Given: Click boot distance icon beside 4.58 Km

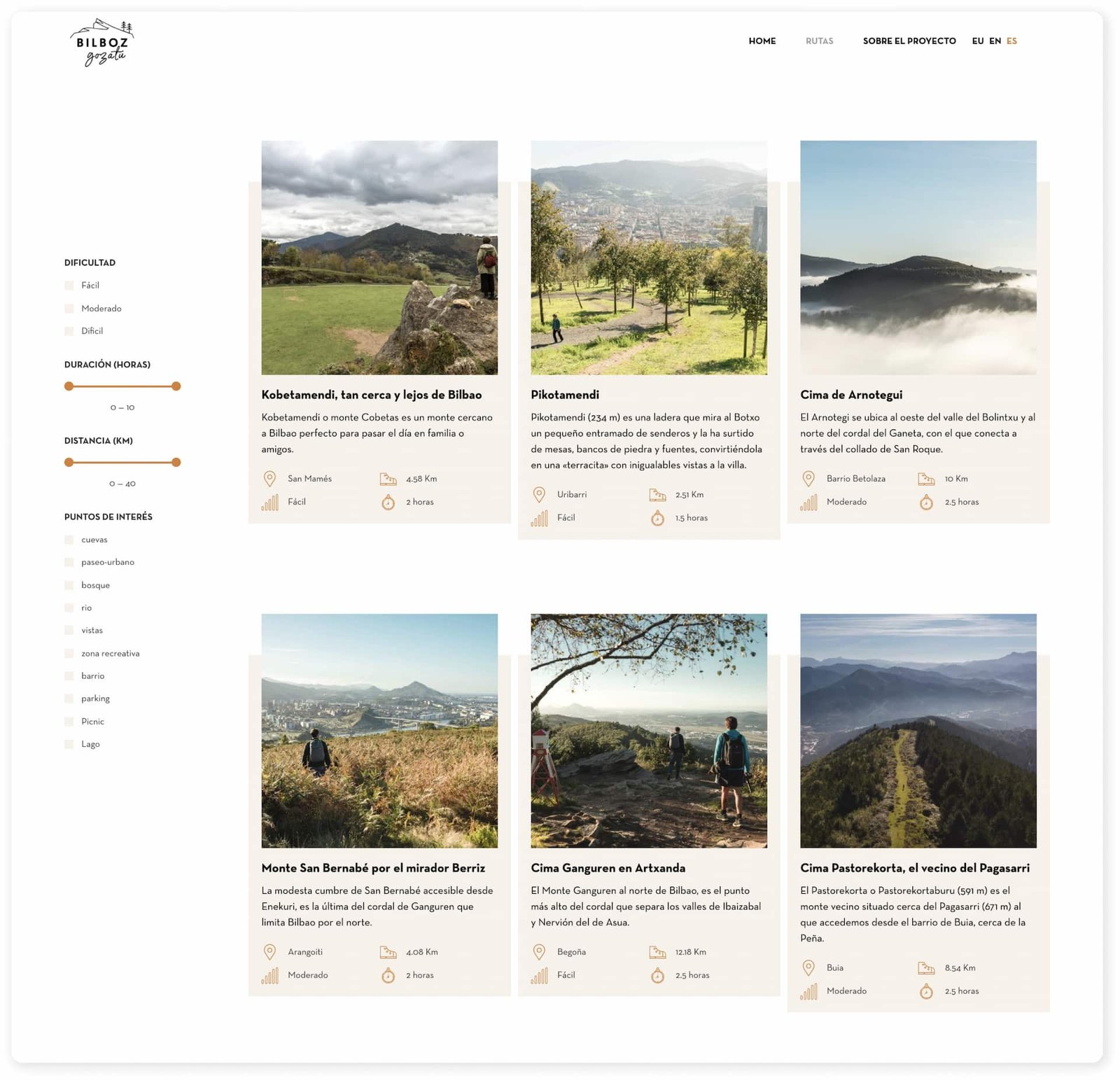Looking at the screenshot, I should coord(388,479).
